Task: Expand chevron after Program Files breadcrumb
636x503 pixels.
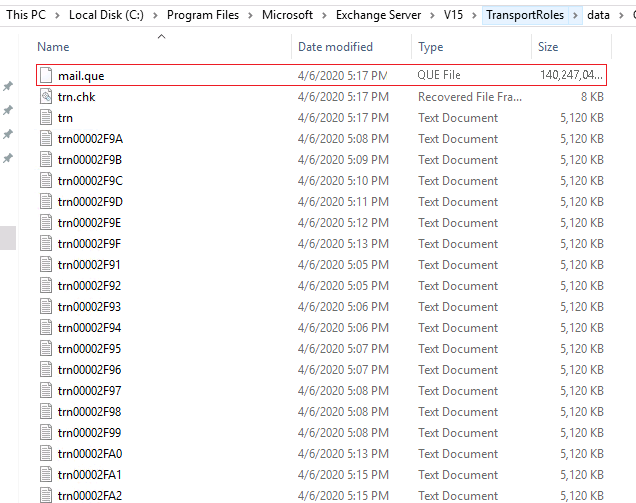Action: point(250,15)
